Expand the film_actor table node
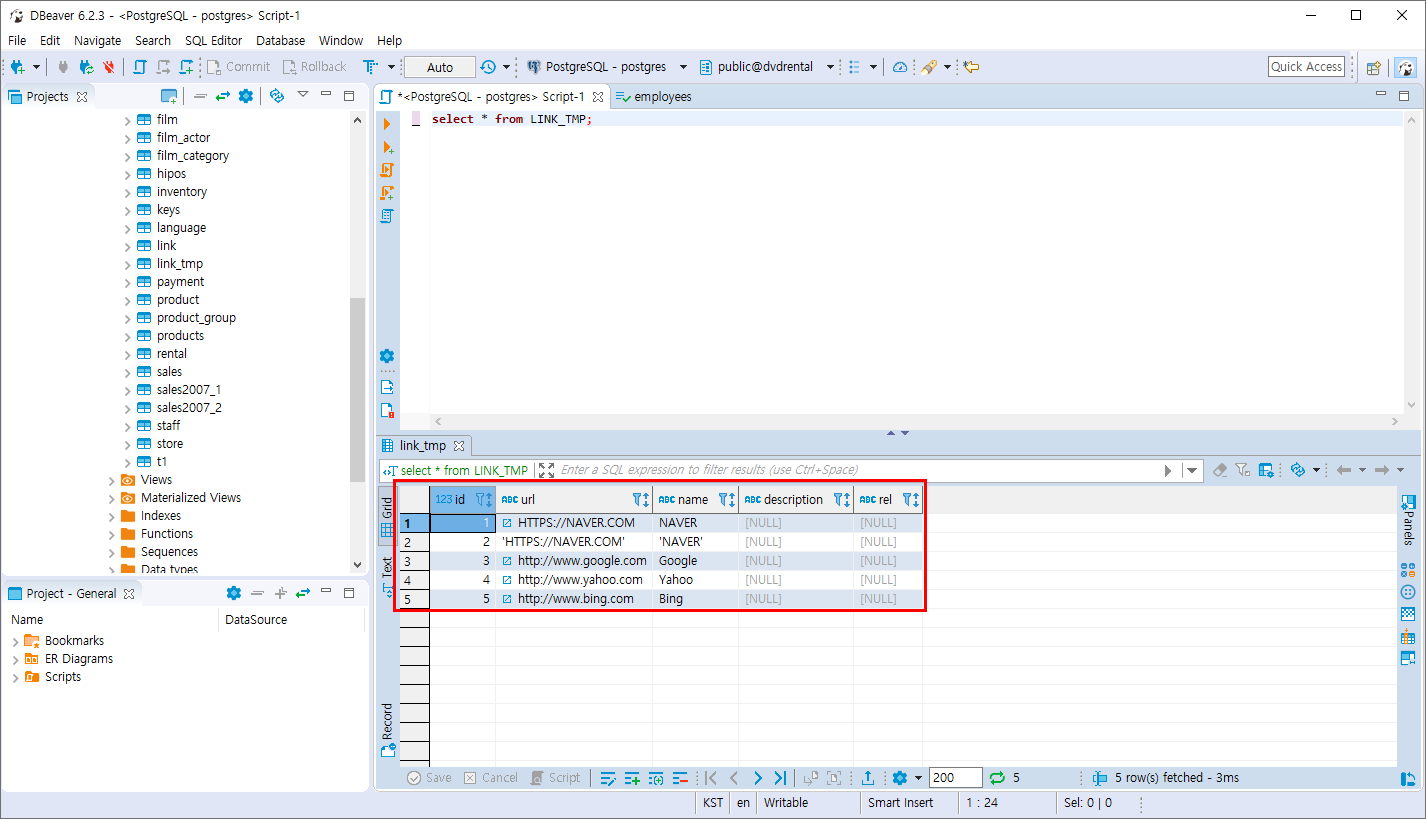 (x=128, y=138)
